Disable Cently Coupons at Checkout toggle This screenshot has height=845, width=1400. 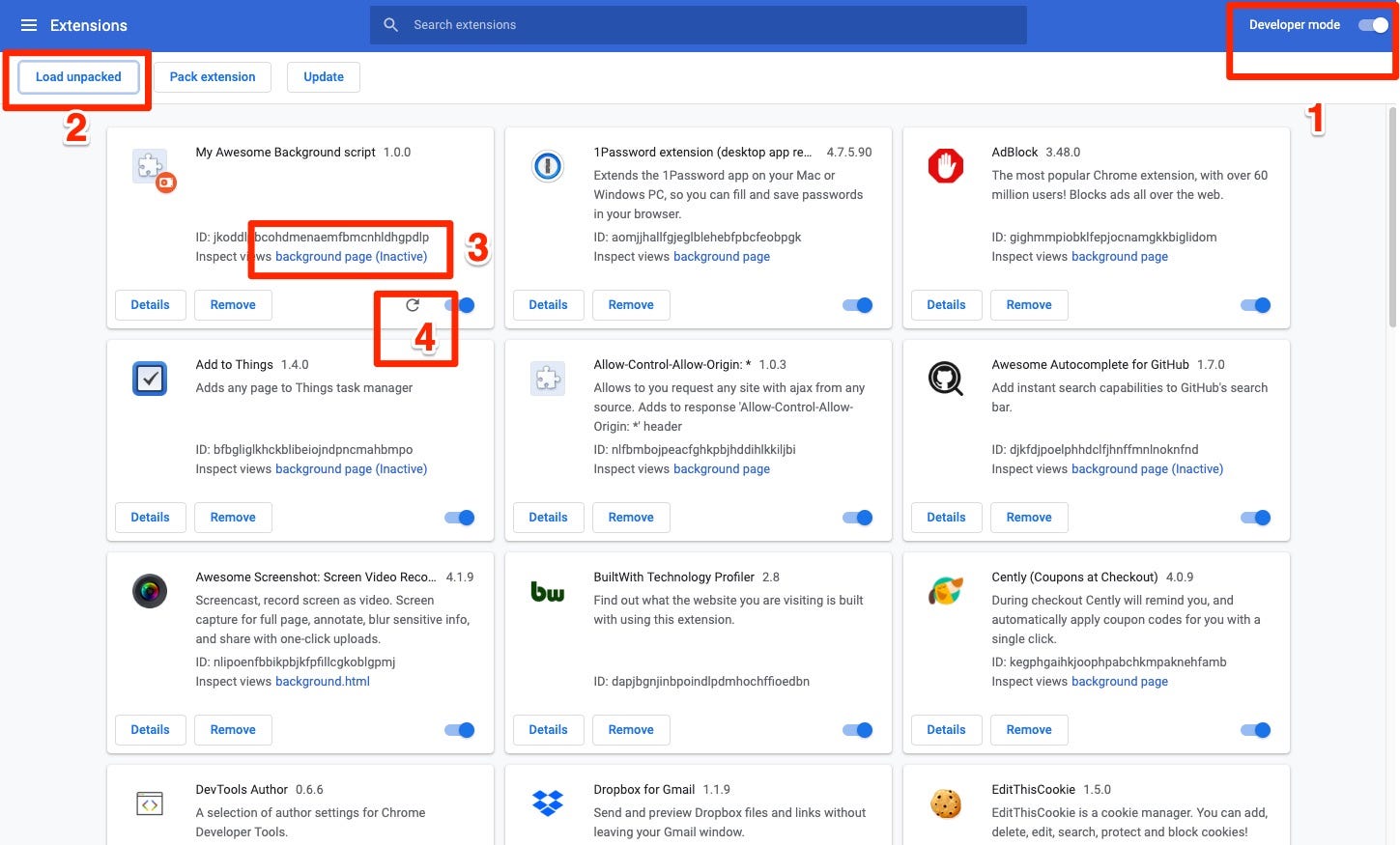(x=1256, y=730)
